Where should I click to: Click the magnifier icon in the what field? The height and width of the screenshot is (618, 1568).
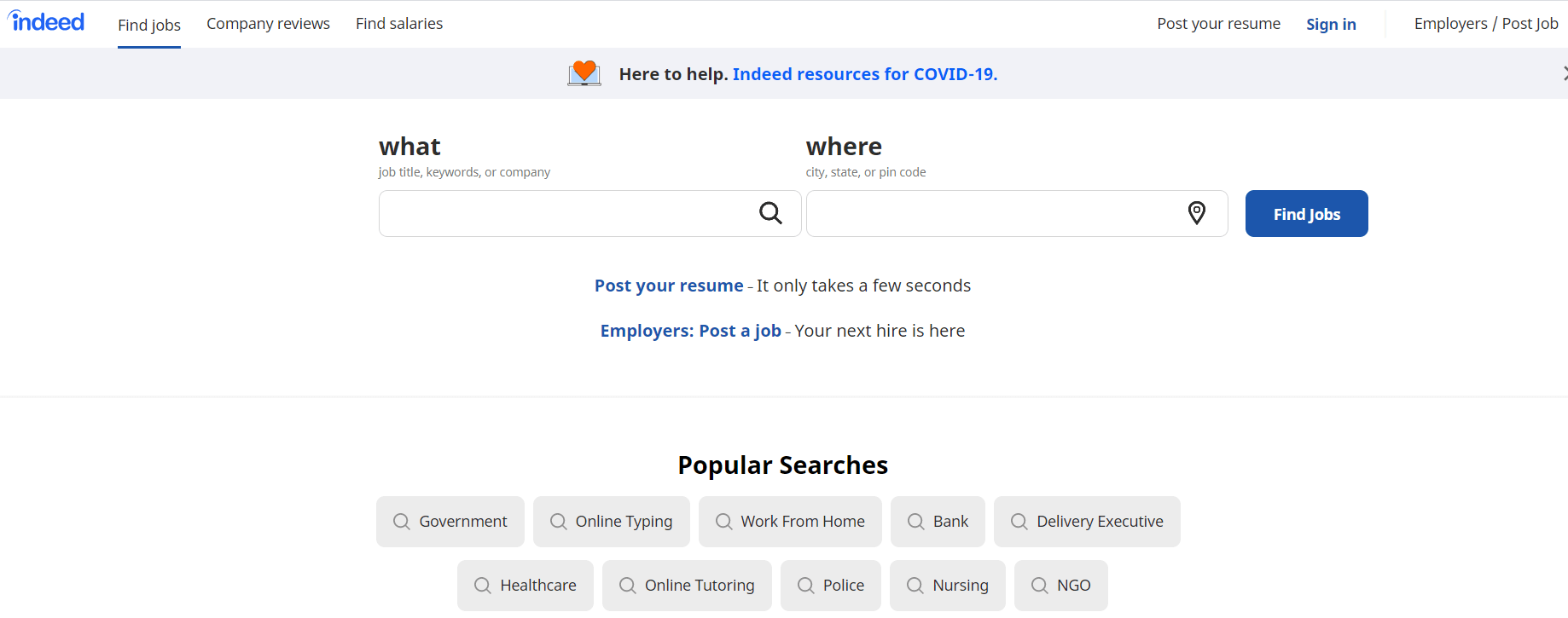coord(770,213)
